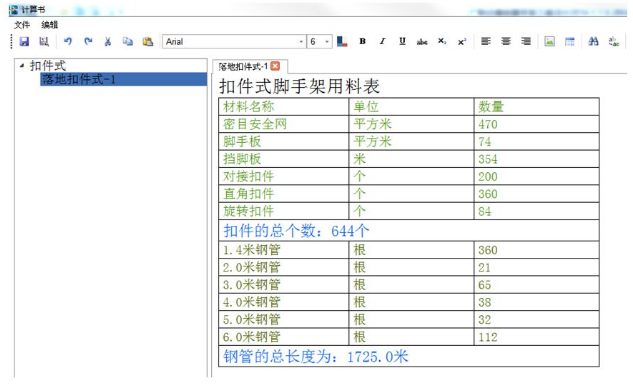Click the 5.0米钢管 cell

click(283, 320)
